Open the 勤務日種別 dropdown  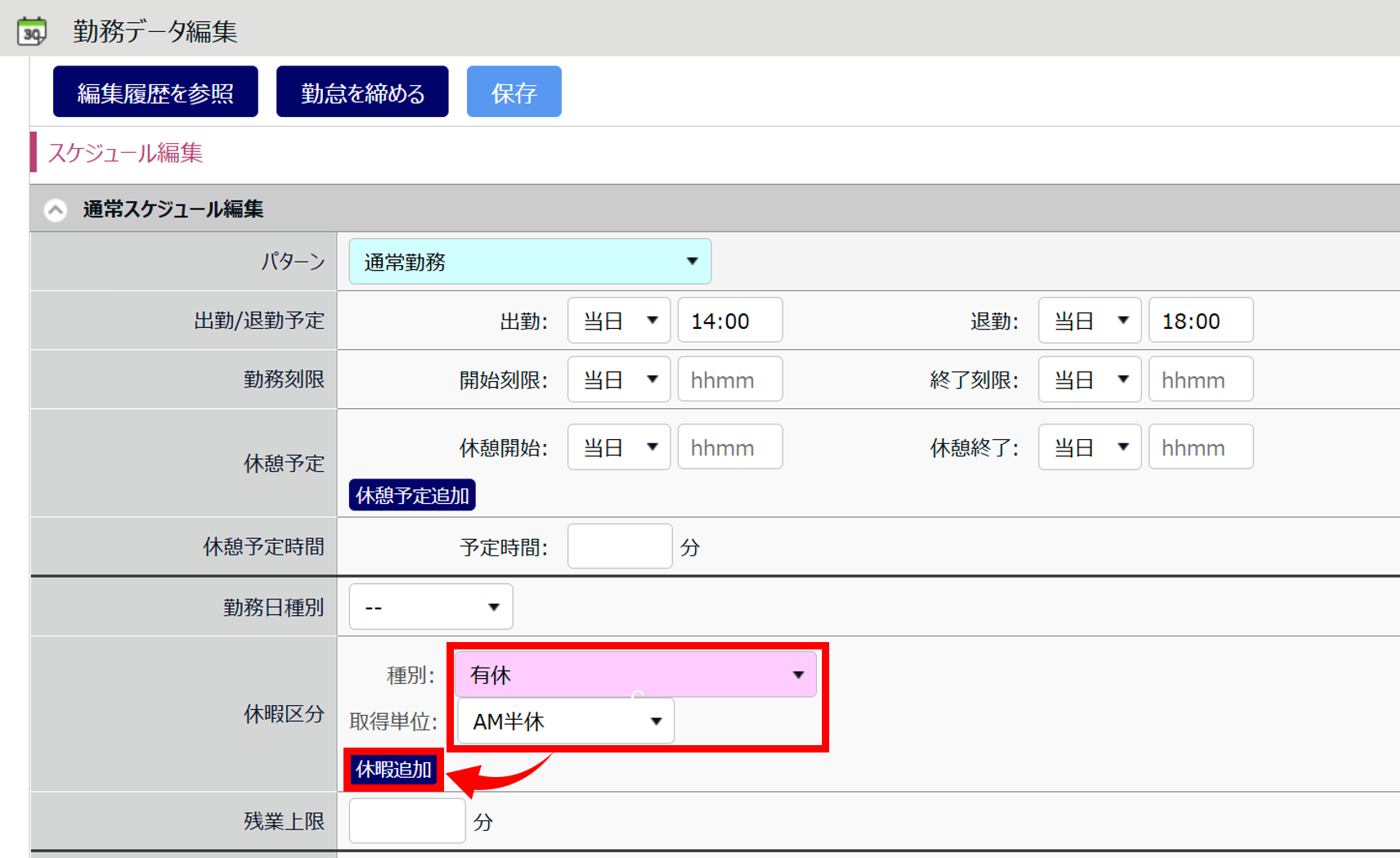pos(430,607)
